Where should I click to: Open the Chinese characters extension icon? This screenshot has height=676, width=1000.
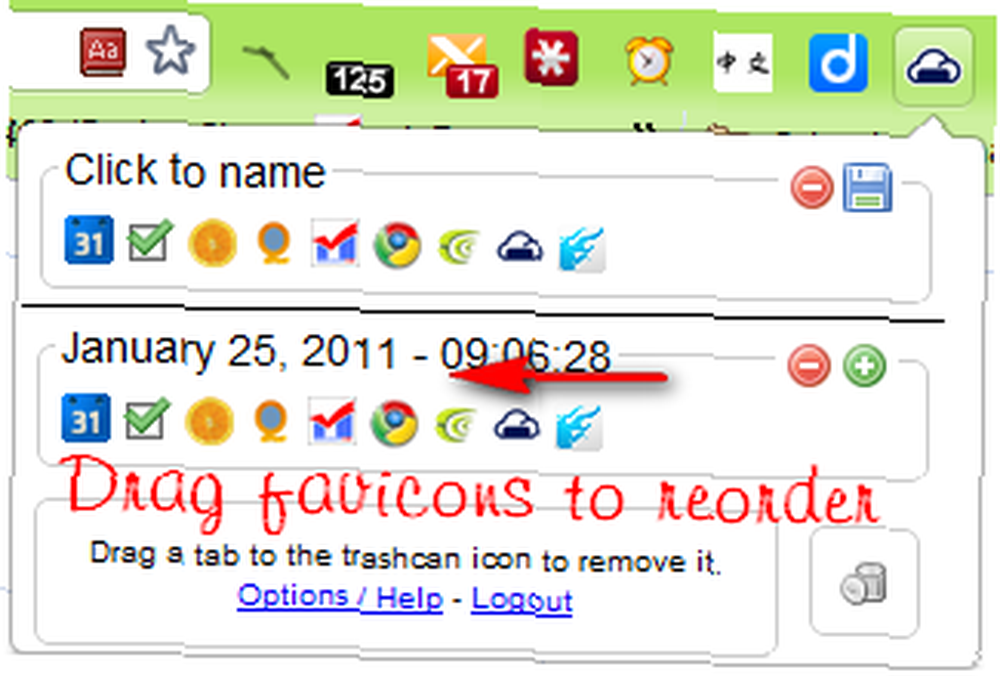742,62
